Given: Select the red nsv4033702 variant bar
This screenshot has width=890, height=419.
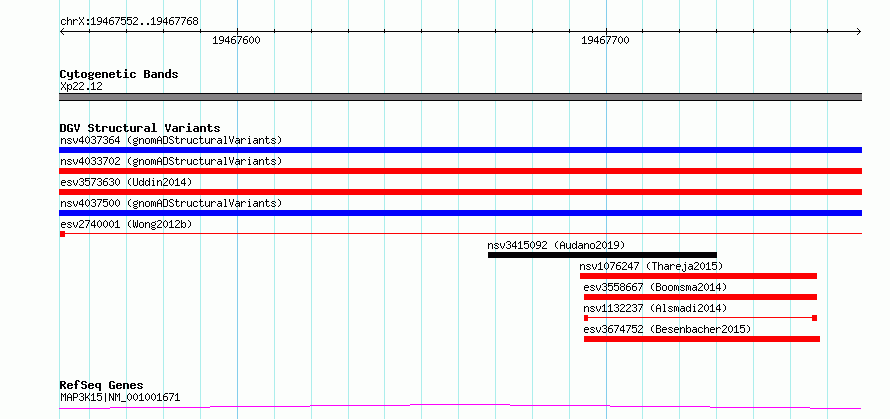Looking at the screenshot, I should [x=460, y=171].
